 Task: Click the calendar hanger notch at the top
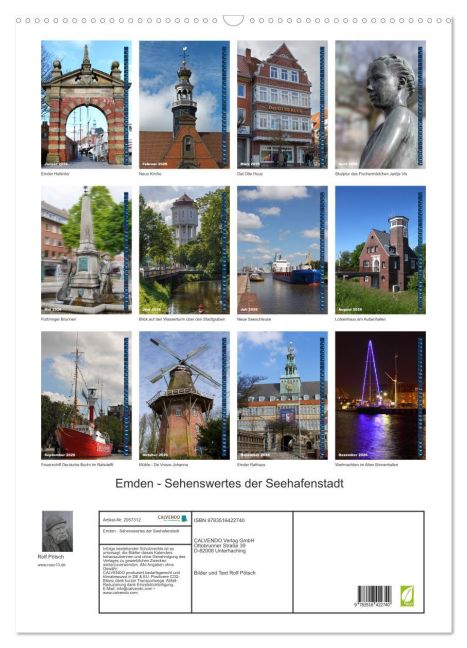tap(234, 20)
